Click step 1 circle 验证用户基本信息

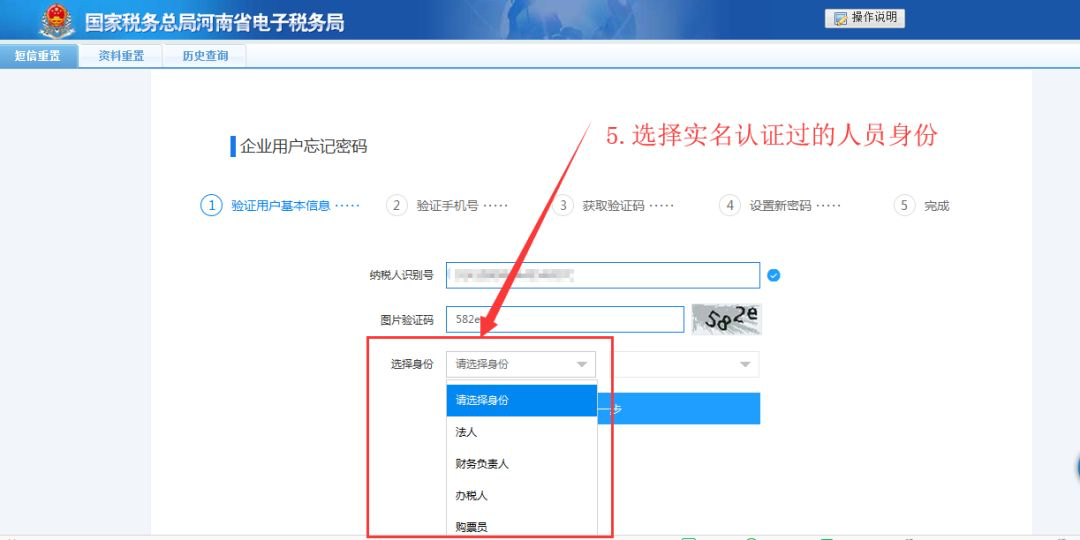tap(211, 205)
